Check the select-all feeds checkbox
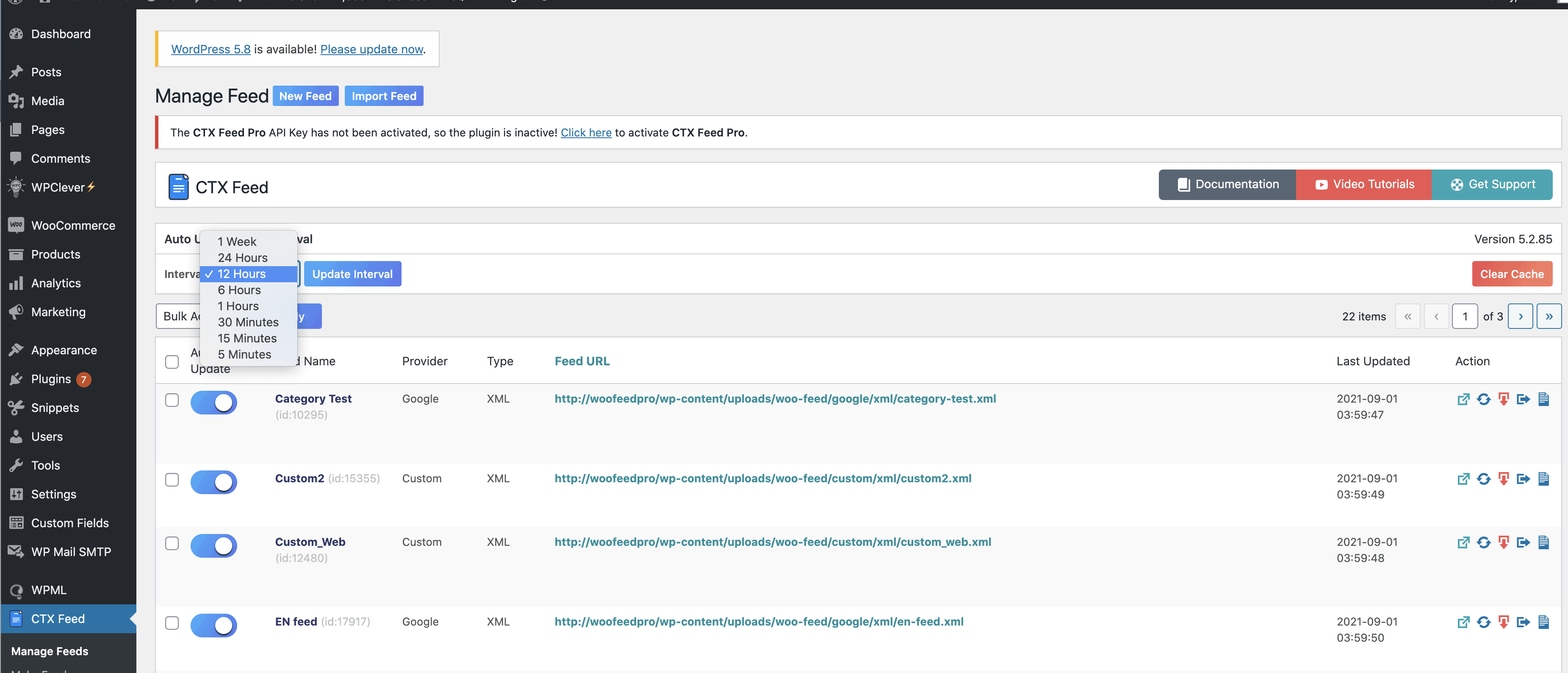The width and height of the screenshot is (1568, 673). (x=172, y=362)
